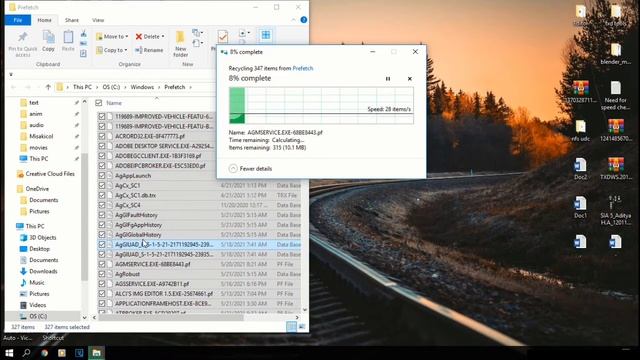Open Copy to dropdown

[112, 50]
